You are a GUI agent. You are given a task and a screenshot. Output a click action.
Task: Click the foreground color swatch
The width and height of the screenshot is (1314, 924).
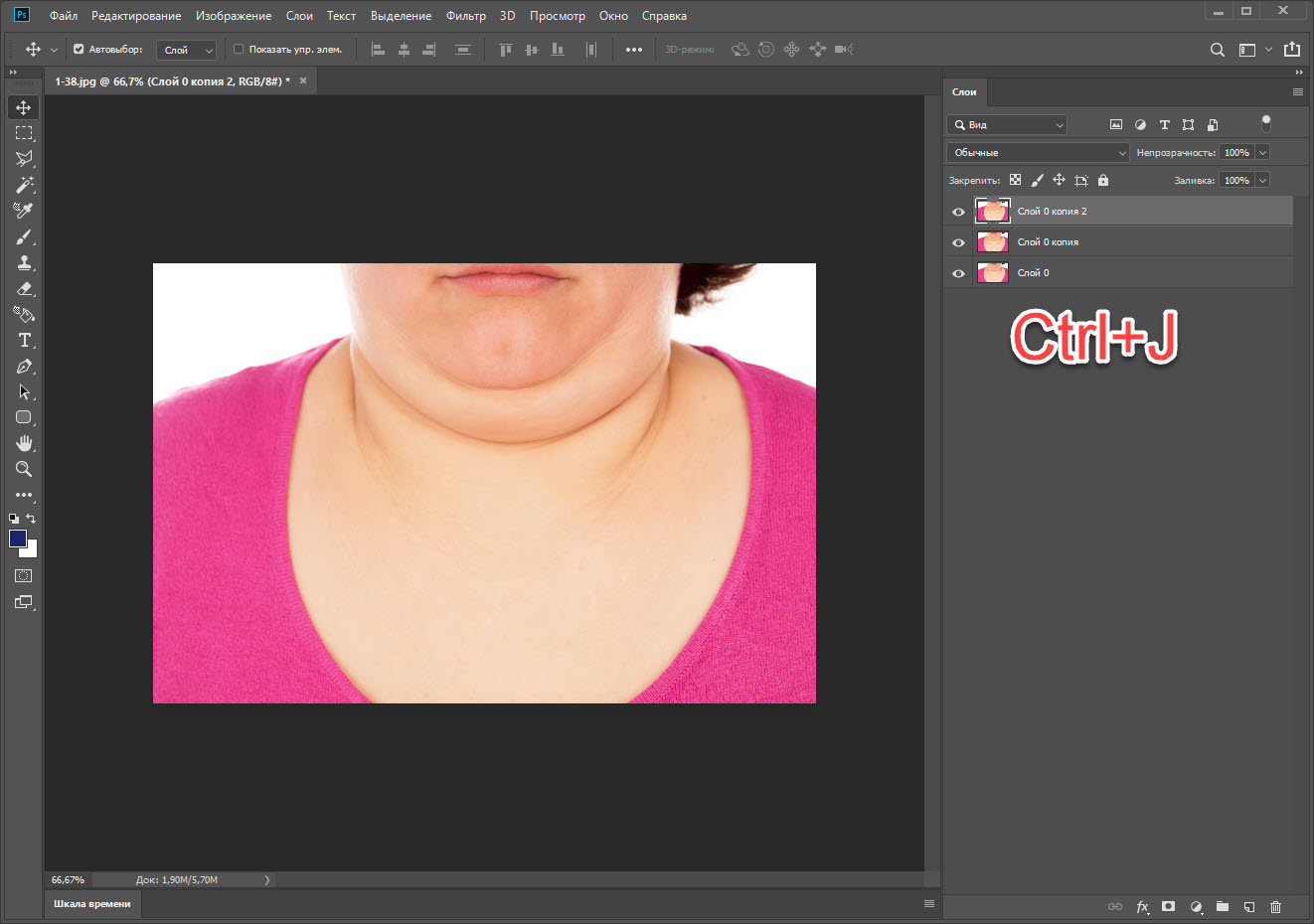(17, 538)
